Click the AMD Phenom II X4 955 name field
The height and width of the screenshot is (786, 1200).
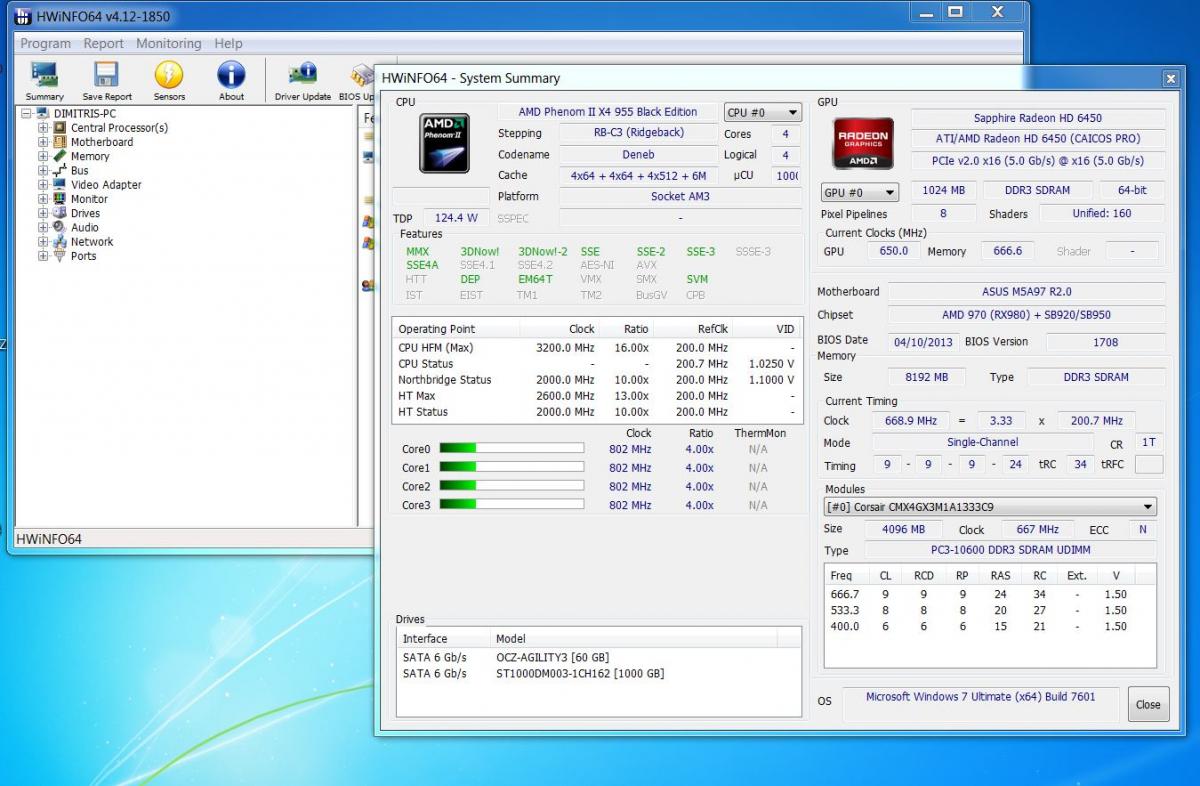point(608,112)
